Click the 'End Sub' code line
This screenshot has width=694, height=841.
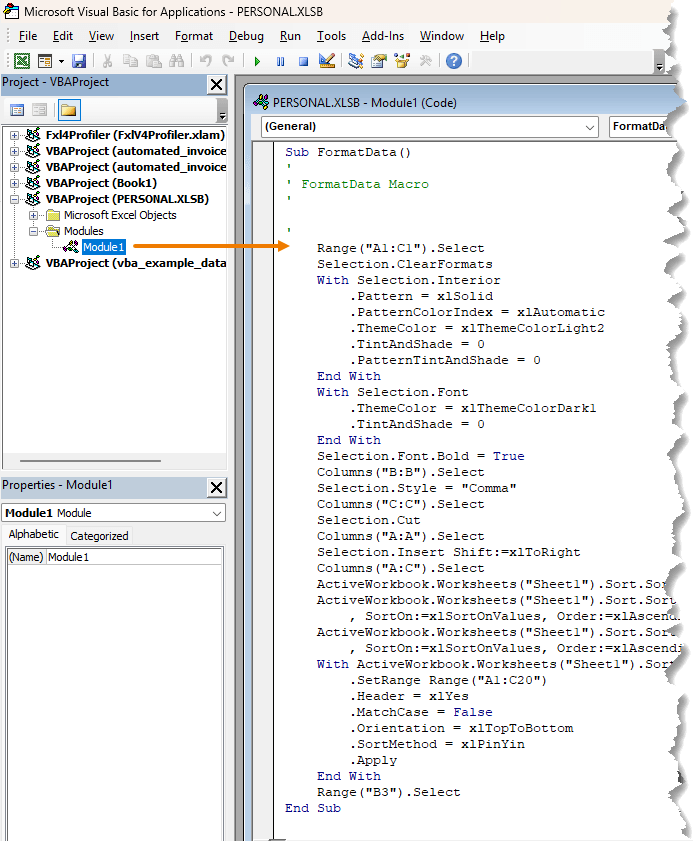[x=313, y=808]
